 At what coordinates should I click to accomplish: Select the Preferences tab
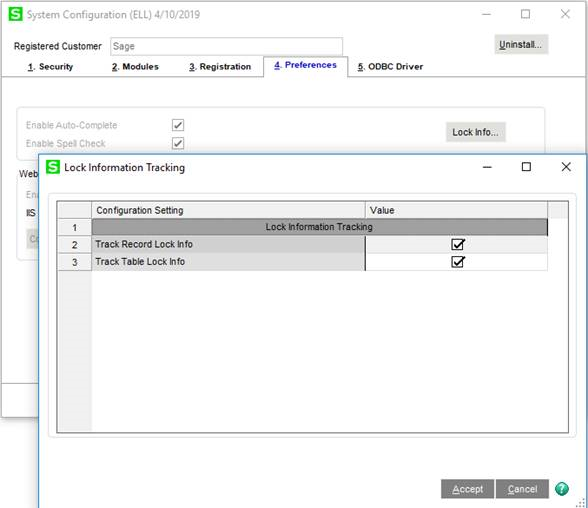click(306, 66)
